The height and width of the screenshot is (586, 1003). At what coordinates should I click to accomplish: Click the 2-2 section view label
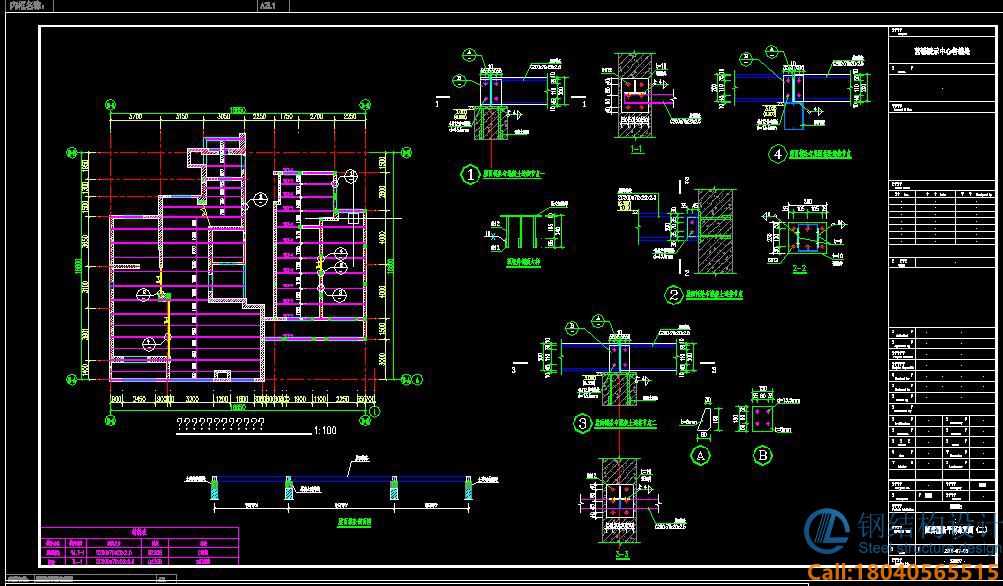pos(799,268)
